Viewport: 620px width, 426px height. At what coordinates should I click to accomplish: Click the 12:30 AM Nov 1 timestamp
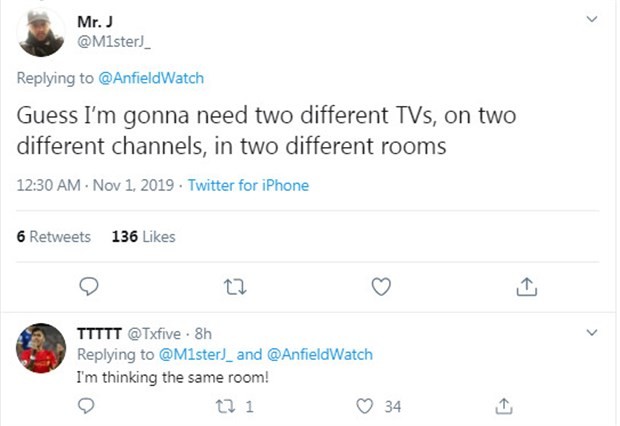tap(96, 185)
